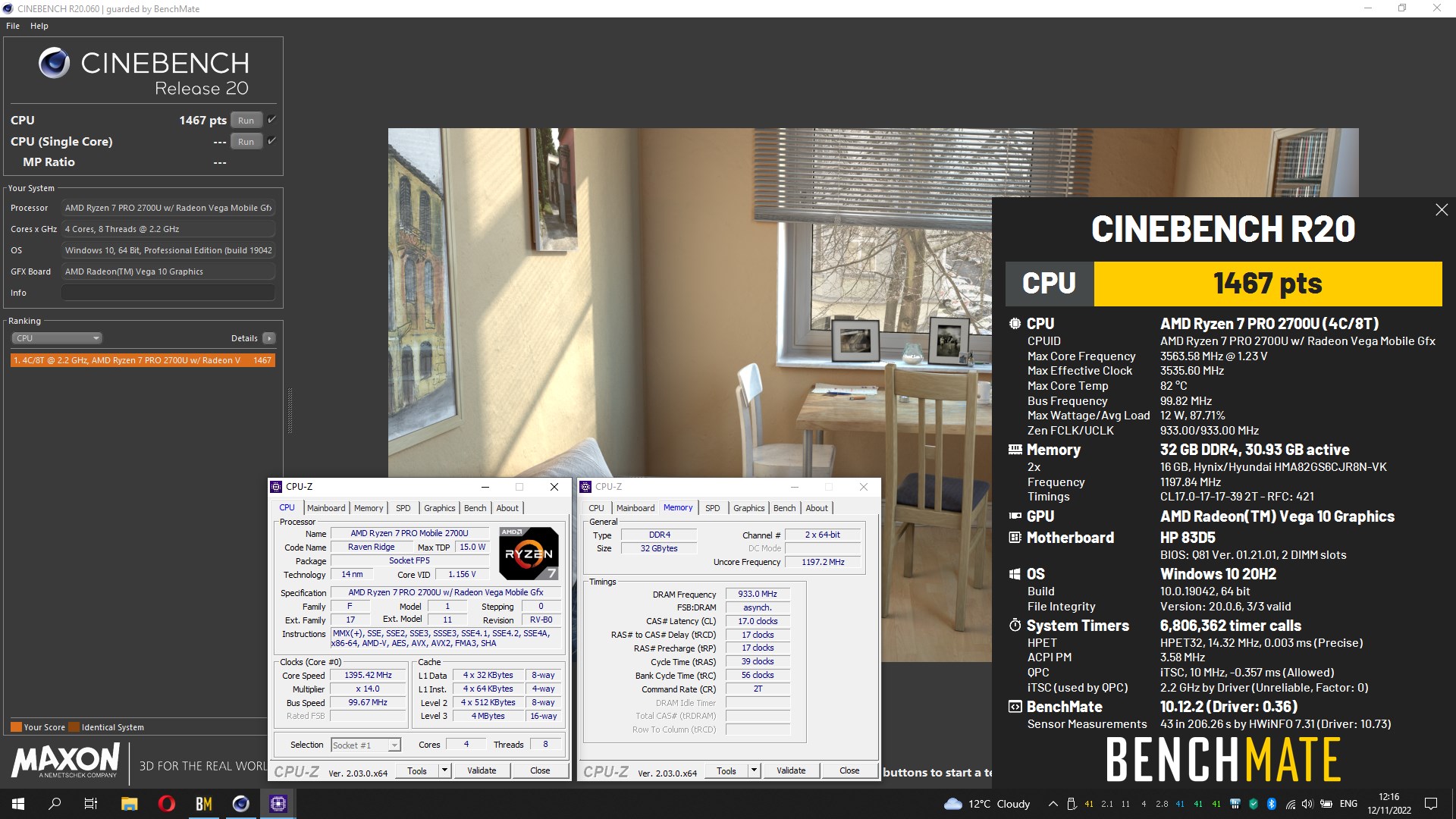Switch to Graphics tab in CPU-Z CPU window

[x=440, y=508]
